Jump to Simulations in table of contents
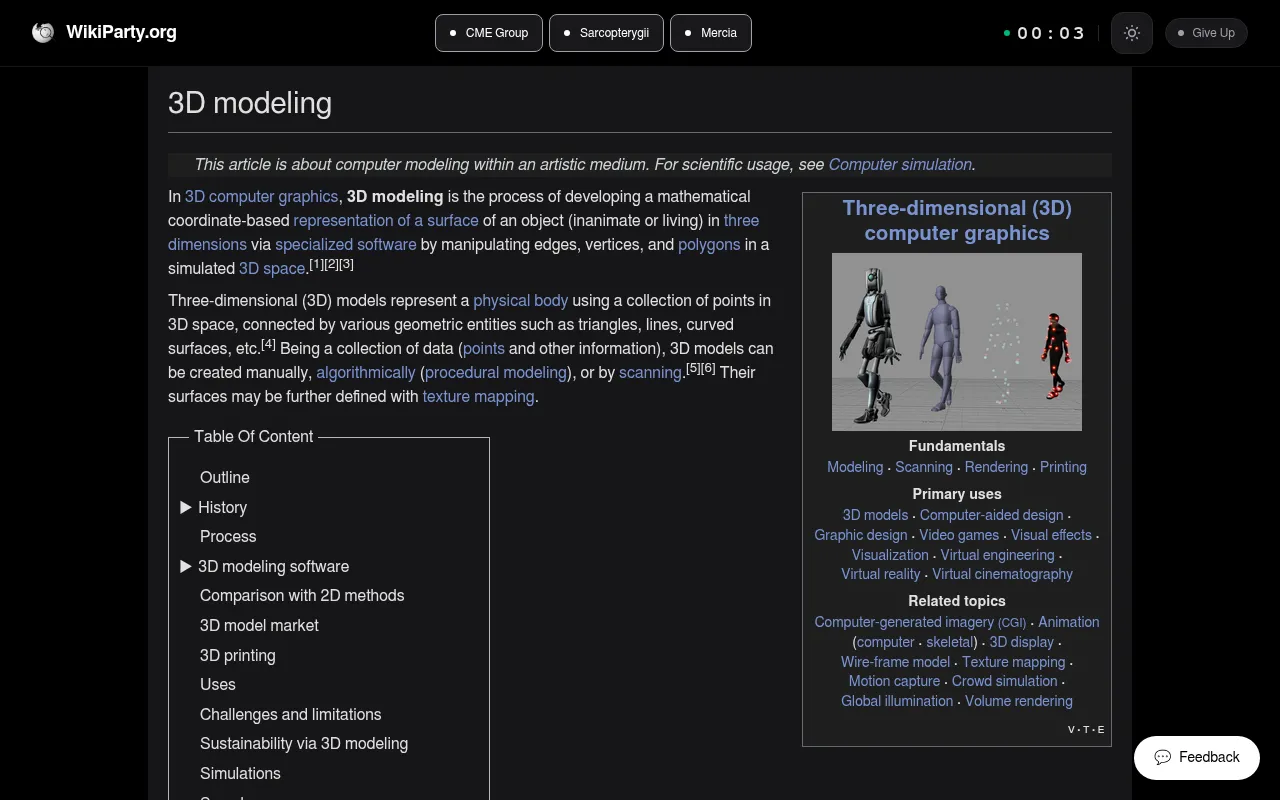The width and height of the screenshot is (1280, 800). 240,773
